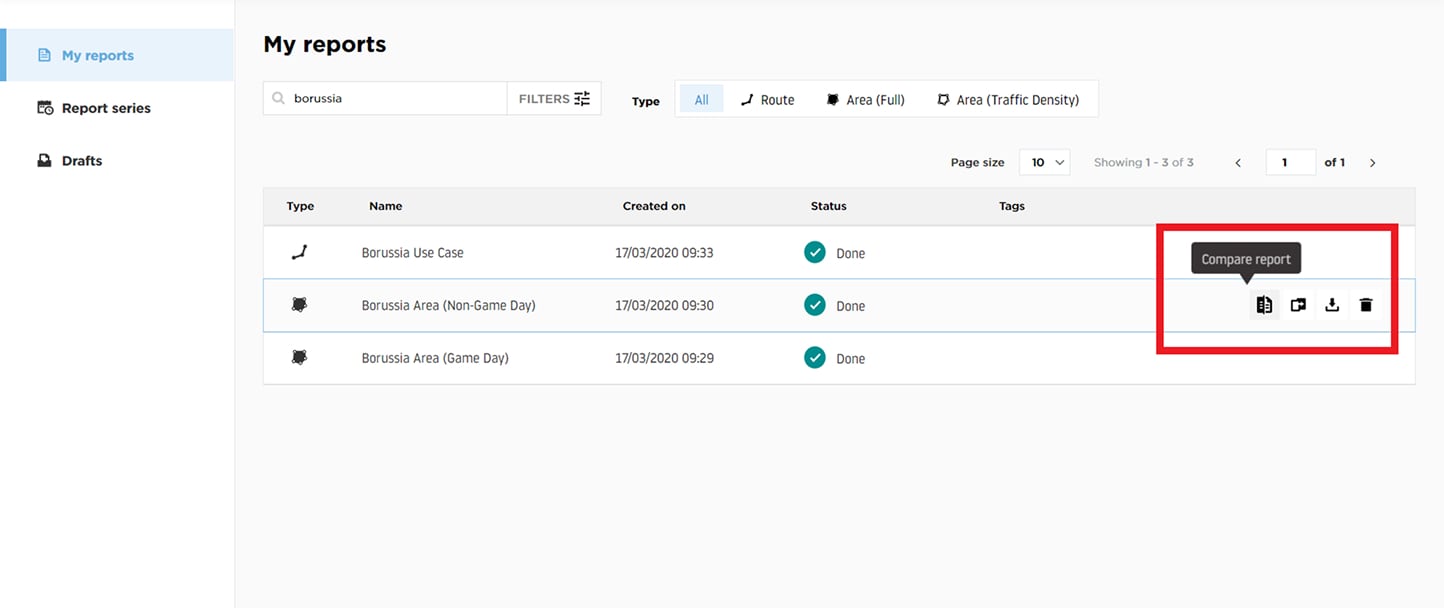
Task: Click the duplicate report icon beside Compare
Action: pos(1298,305)
